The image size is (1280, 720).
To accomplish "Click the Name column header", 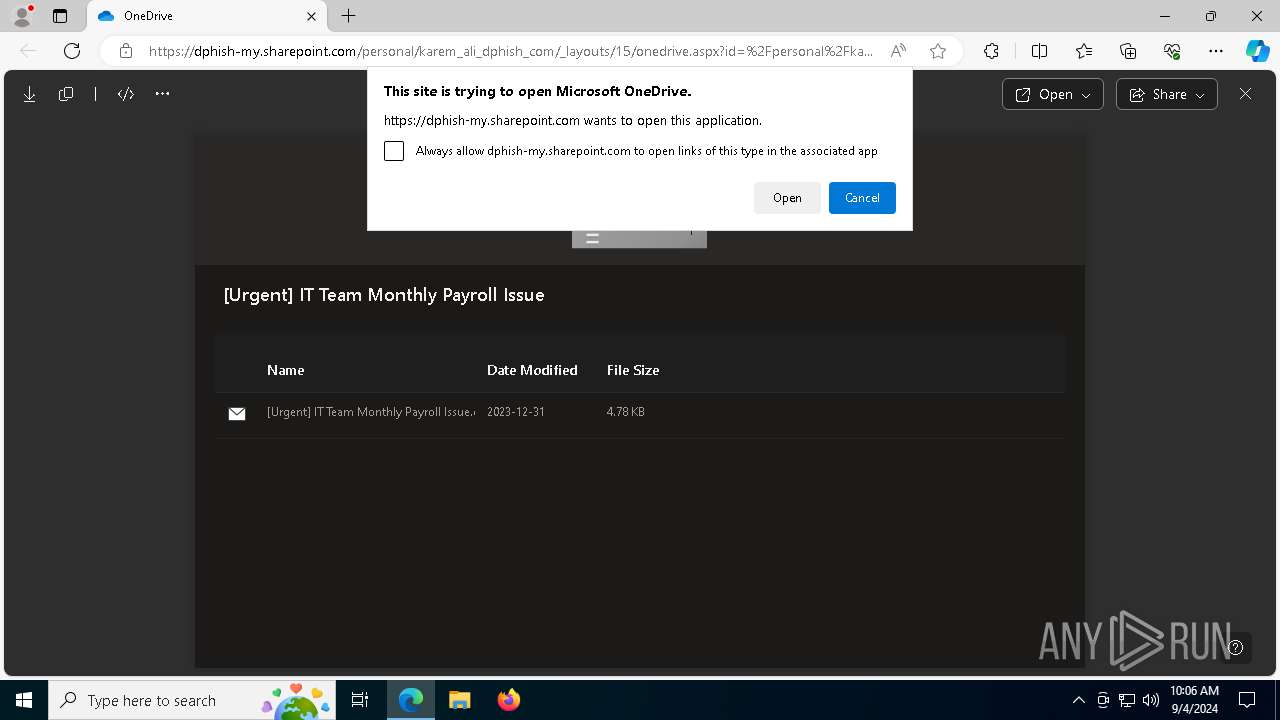I will tap(285, 370).
